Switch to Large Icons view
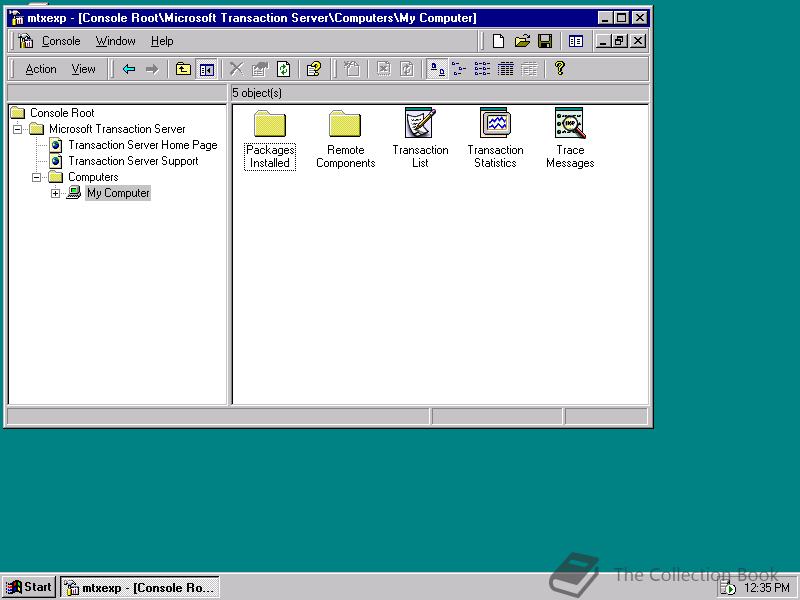800x600 pixels. pos(437,69)
